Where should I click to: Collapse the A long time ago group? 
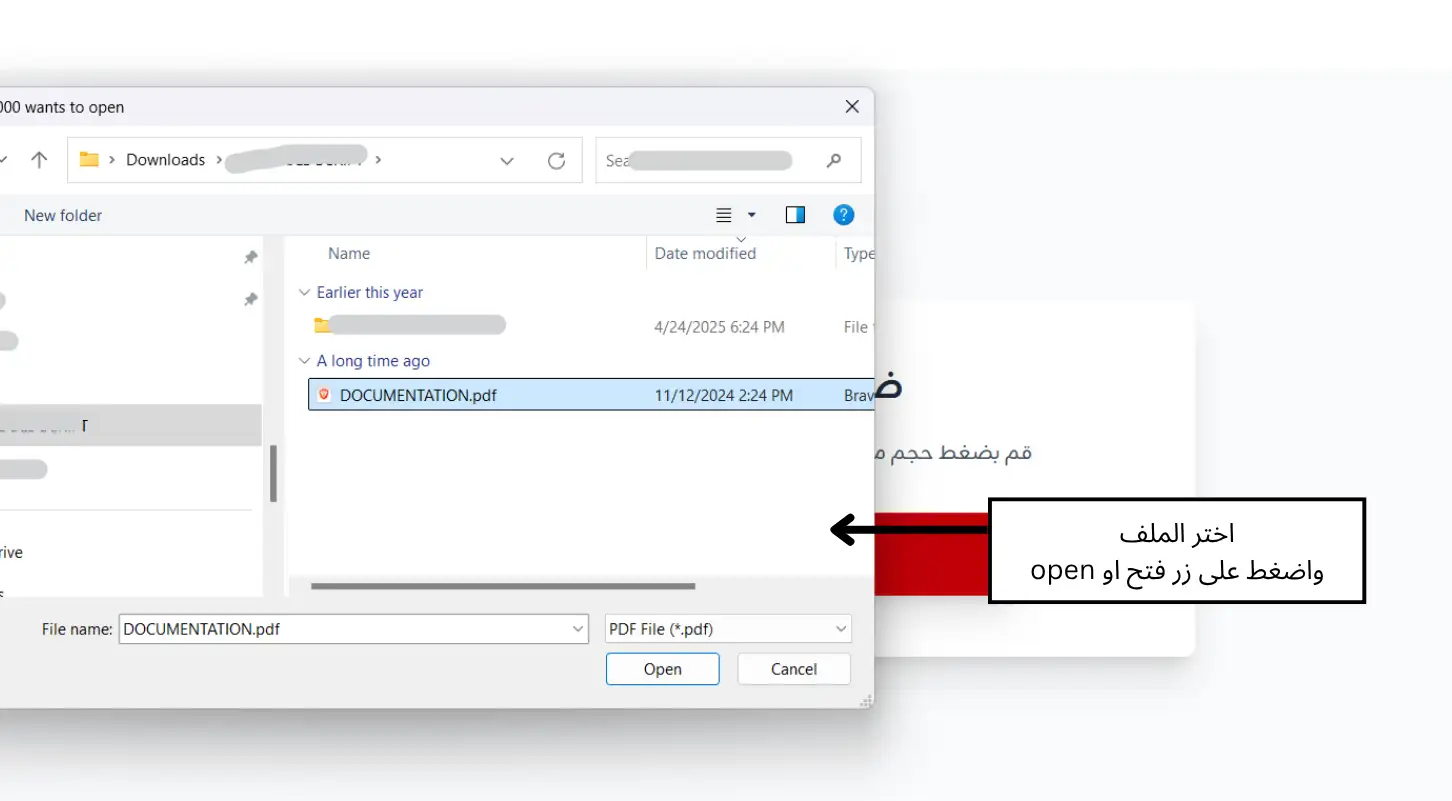click(304, 361)
